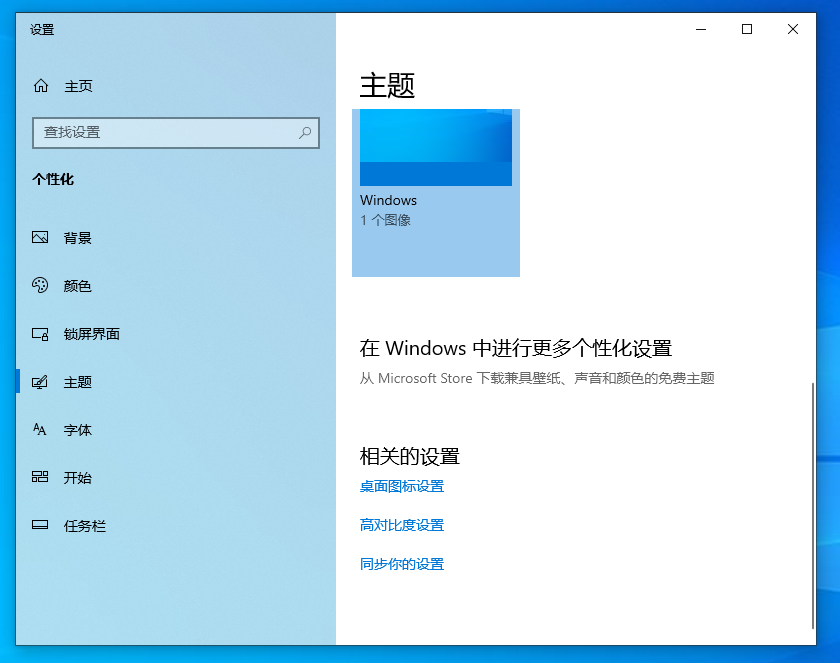Viewport: 840px width, 663px height.
Task: Focus the 查找设置 search field
Action: coord(176,133)
